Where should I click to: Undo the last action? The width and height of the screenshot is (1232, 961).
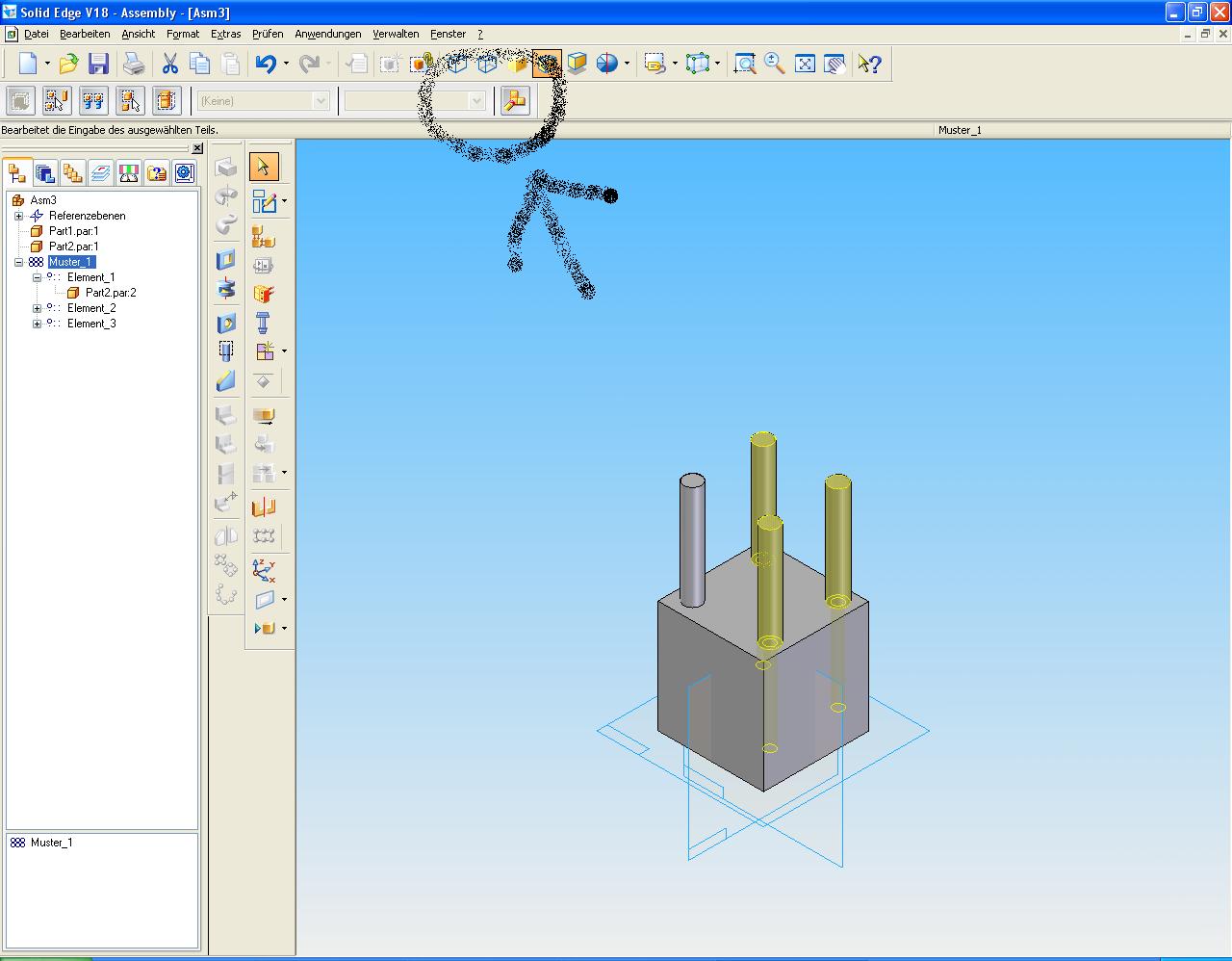point(266,64)
